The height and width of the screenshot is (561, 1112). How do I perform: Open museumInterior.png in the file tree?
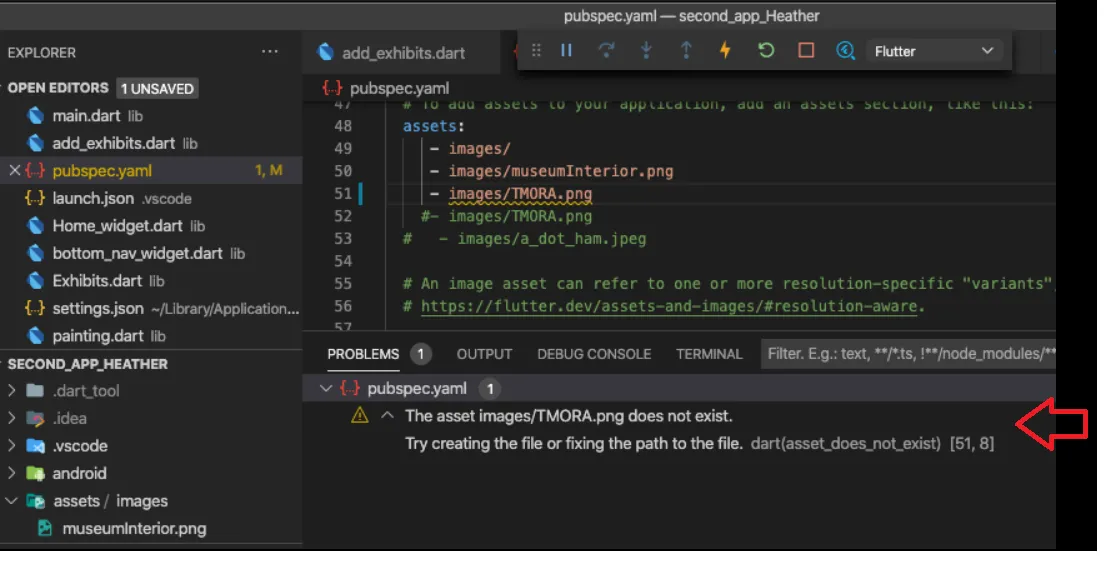pyautogui.click(x=134, y=528)
